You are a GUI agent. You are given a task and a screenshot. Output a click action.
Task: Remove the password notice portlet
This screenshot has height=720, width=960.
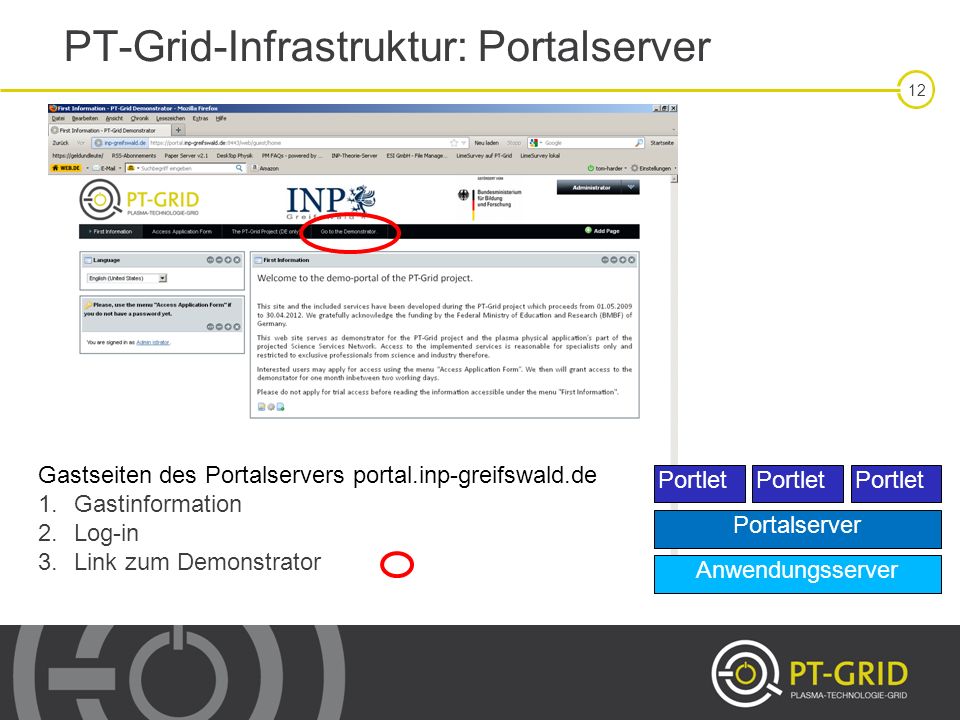237,327
